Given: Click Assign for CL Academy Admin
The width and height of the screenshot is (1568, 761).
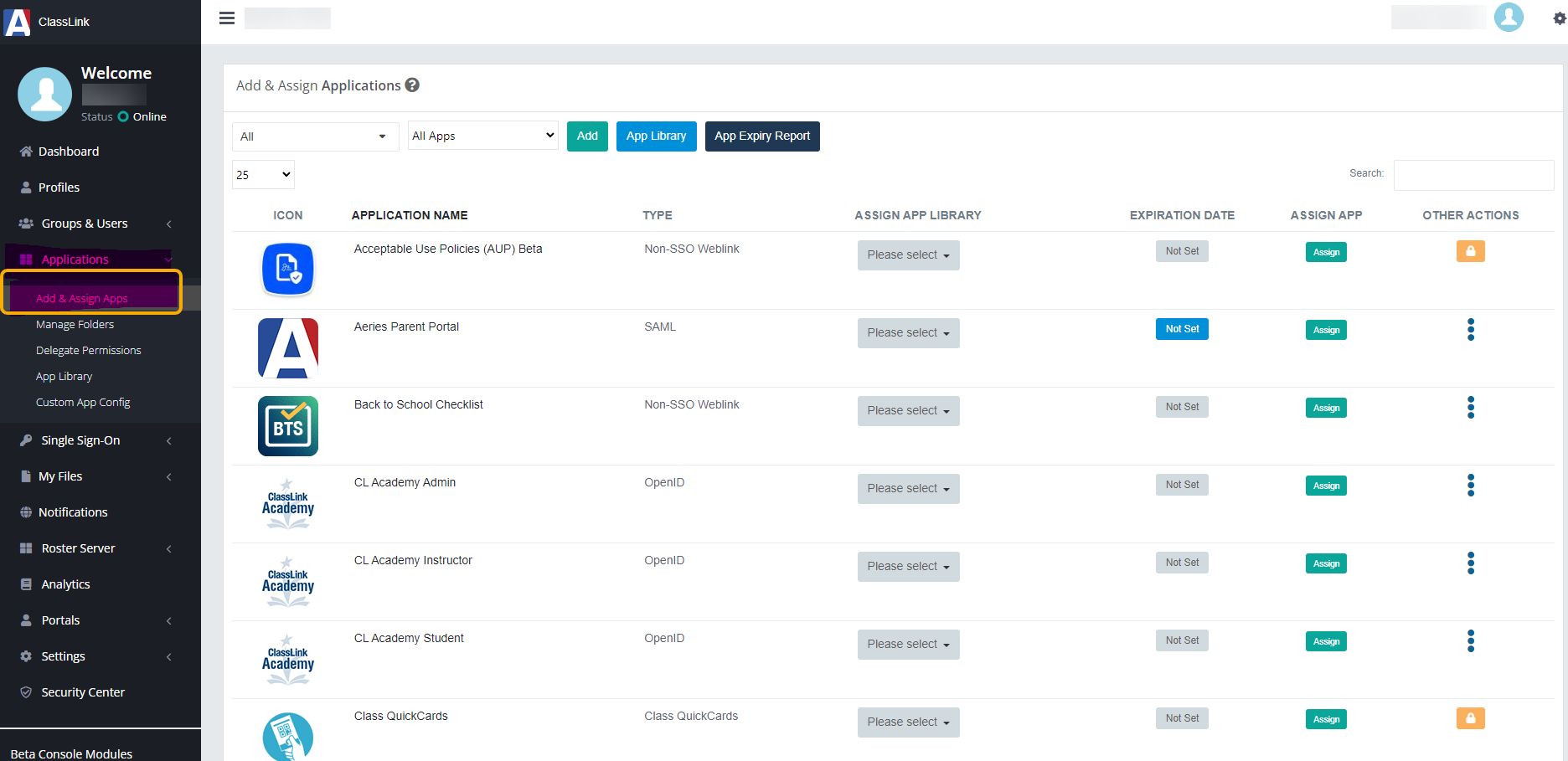Looking at the screenshot, I should tap(1326, 486).
